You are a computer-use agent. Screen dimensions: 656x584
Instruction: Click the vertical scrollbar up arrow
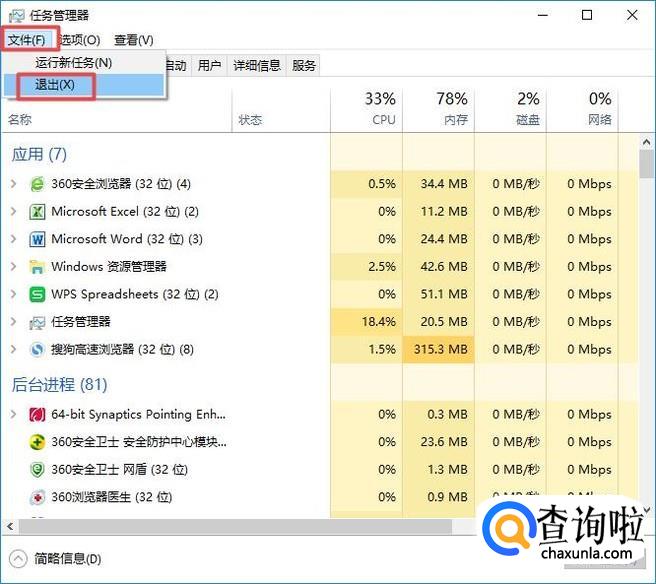click(647, 142)
